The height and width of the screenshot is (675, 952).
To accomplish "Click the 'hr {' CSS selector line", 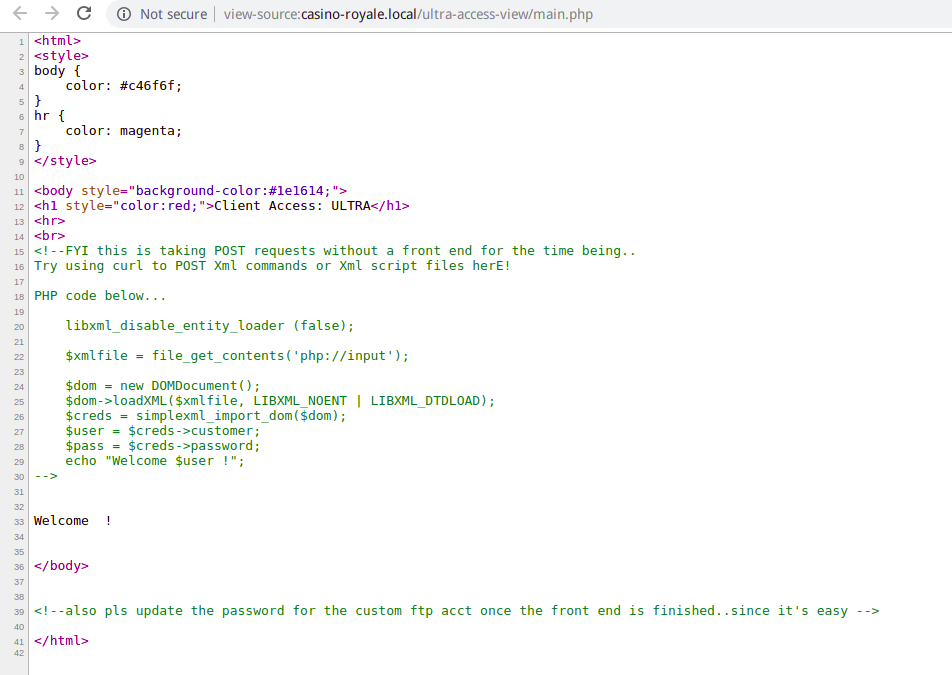I will [49, 115].
